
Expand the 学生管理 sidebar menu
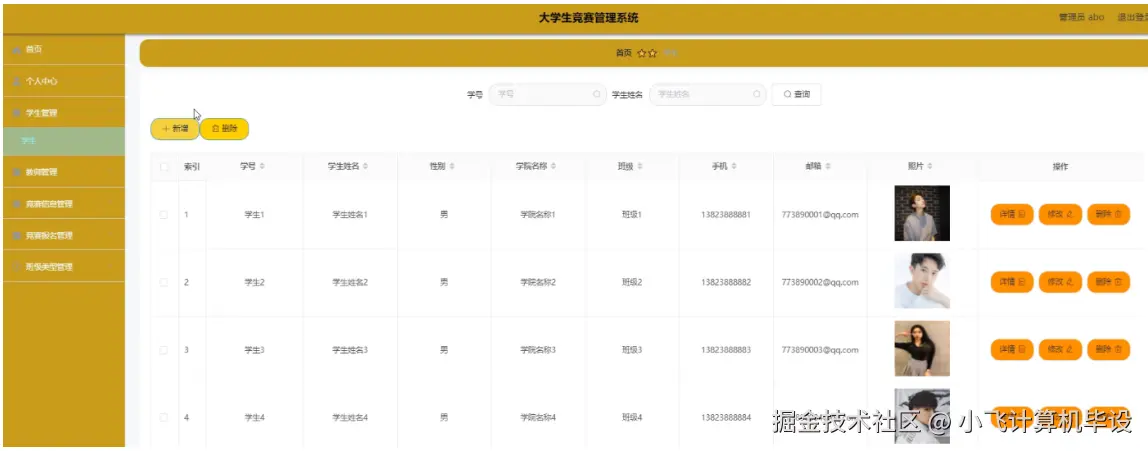tap(64, 113)
